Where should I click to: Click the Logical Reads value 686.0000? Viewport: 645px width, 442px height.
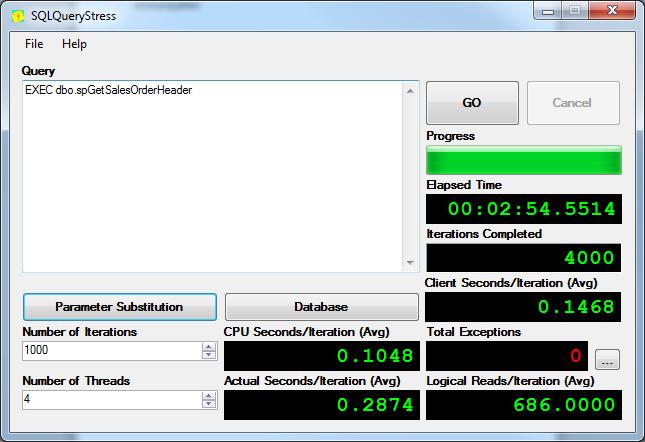(x=564, y=405)
